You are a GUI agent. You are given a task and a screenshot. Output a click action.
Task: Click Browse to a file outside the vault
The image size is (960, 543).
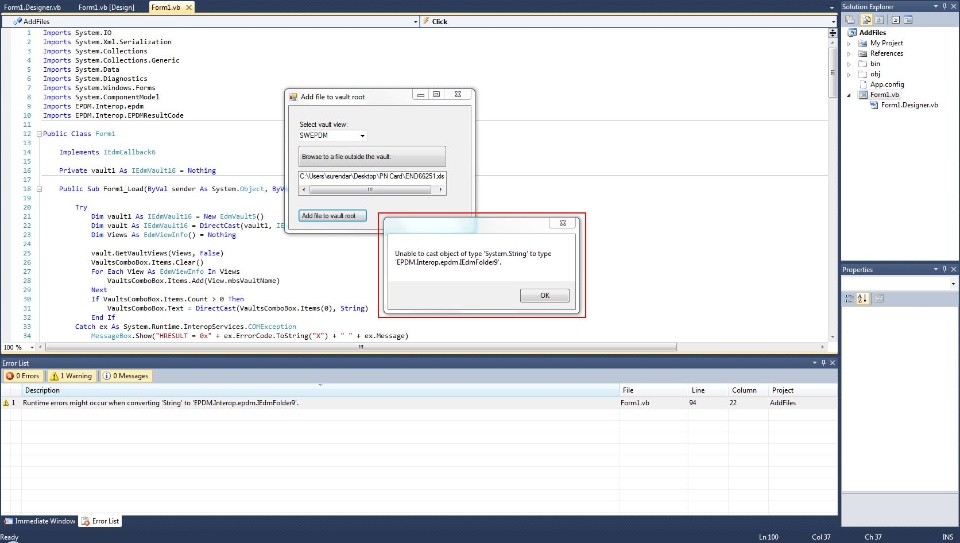pos(372,156)
